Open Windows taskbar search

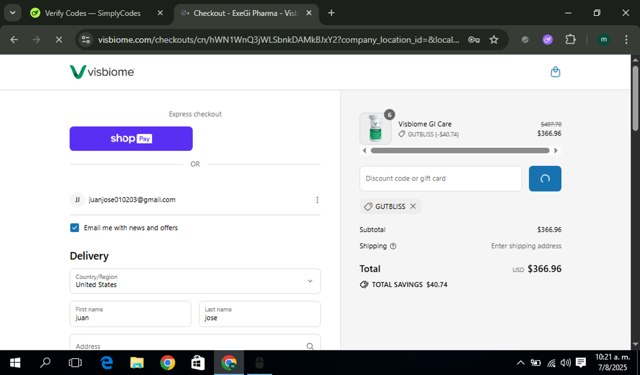coord(45,362)
